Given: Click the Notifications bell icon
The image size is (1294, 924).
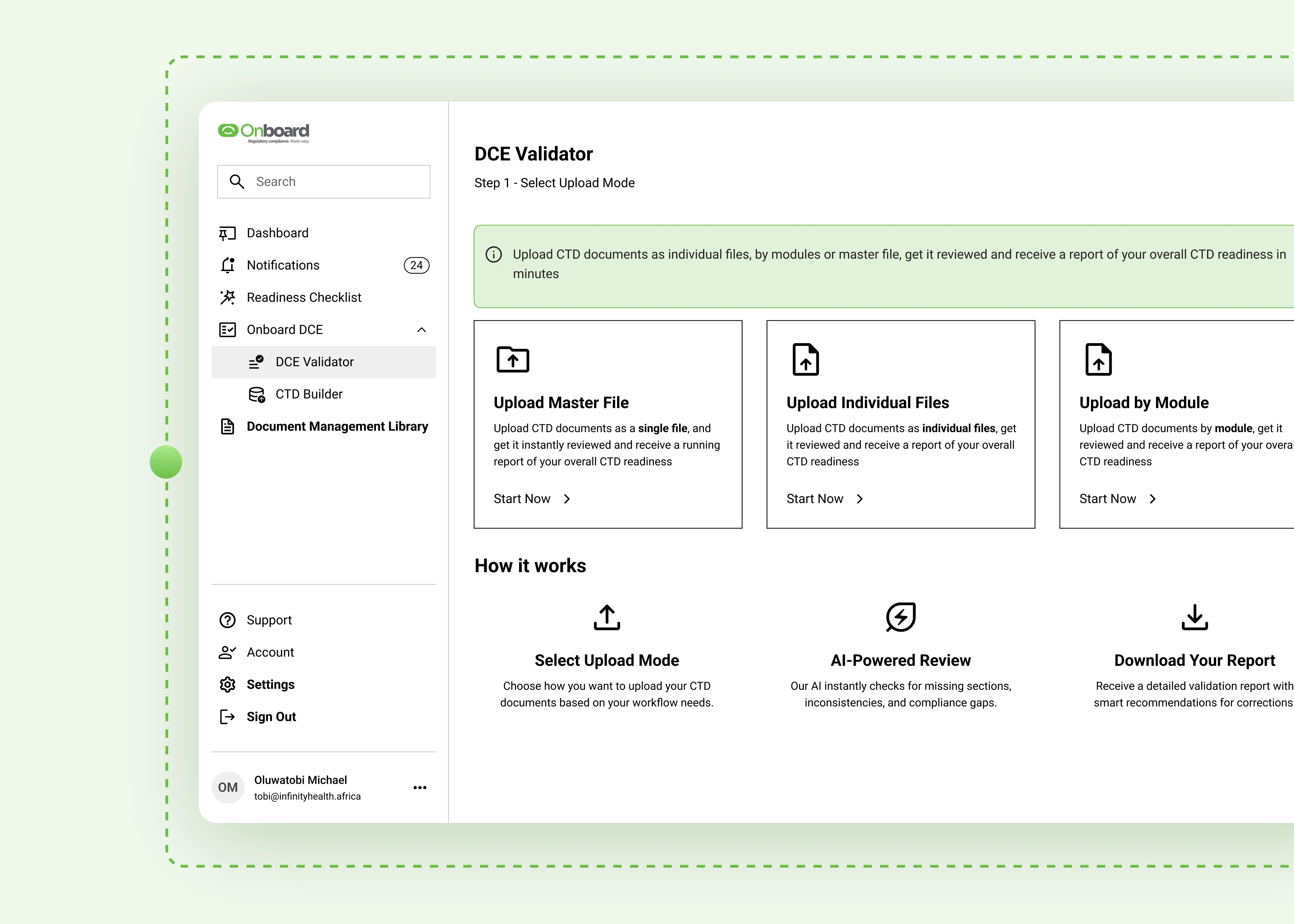Looking at the screenshot, I should pyautogui.click(x=228, y=265).
